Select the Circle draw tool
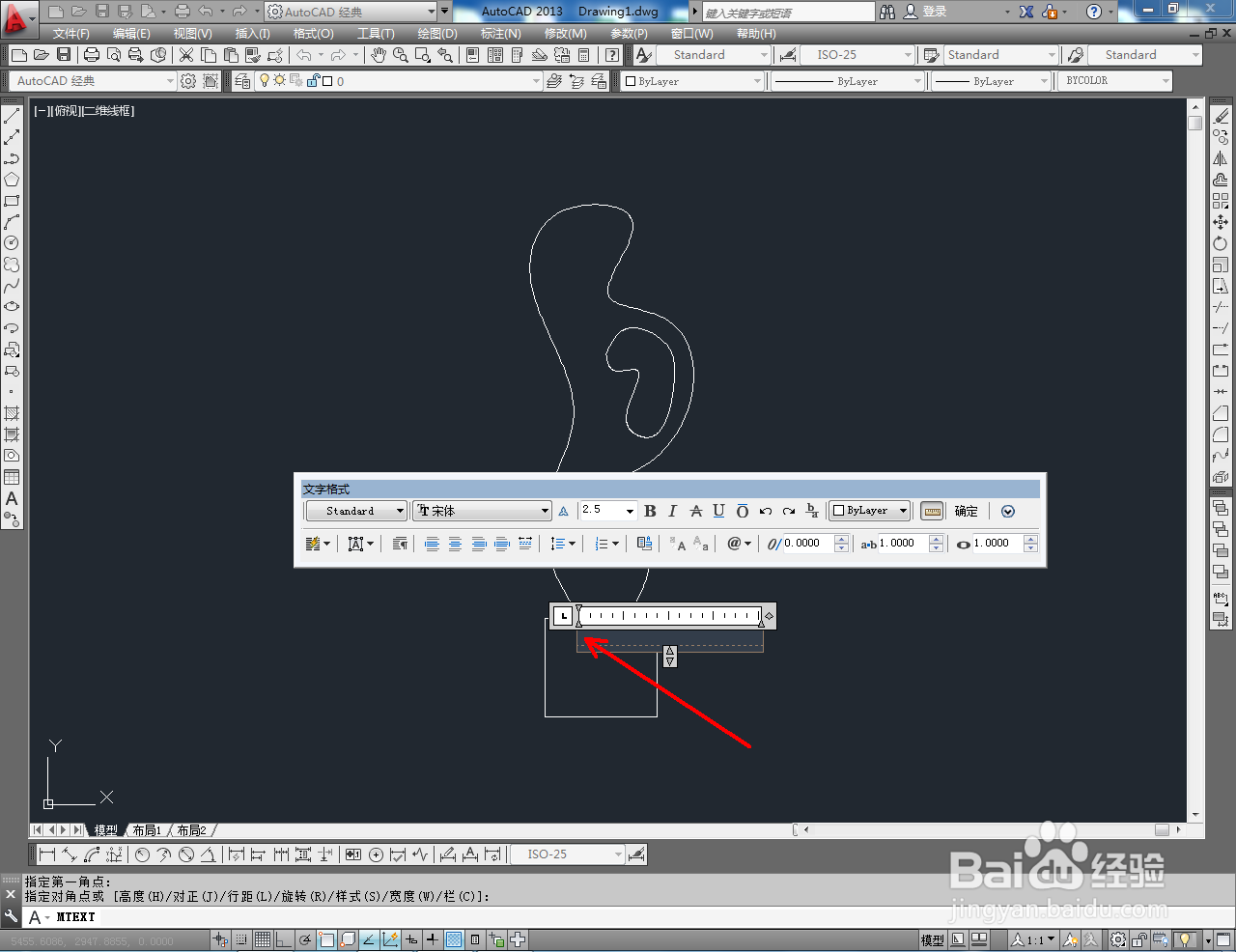Screen dimensions: 1236x952 12,243
